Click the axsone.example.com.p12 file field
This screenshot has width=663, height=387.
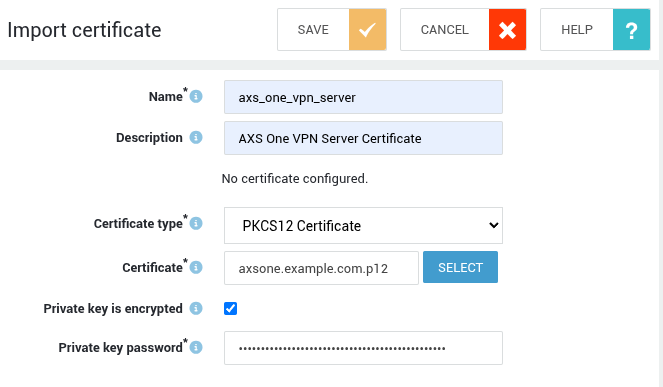tap(321, 268)
